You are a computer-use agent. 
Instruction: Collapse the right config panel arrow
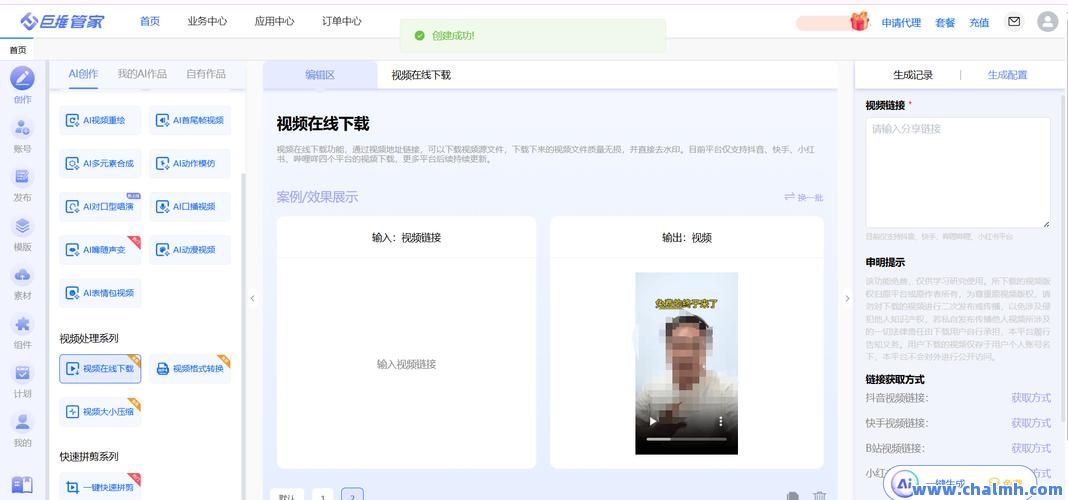coord(847,298)
